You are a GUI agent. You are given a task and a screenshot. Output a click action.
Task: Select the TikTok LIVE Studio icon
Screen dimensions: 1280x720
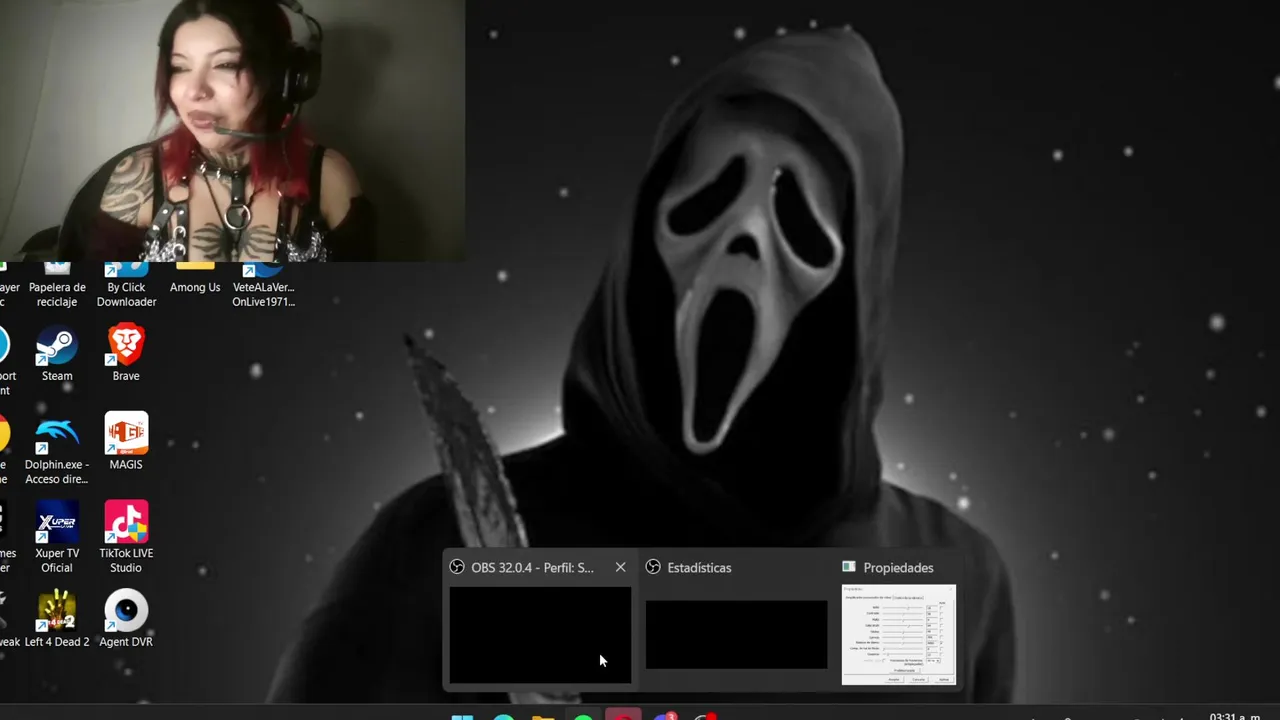[126, 538]
